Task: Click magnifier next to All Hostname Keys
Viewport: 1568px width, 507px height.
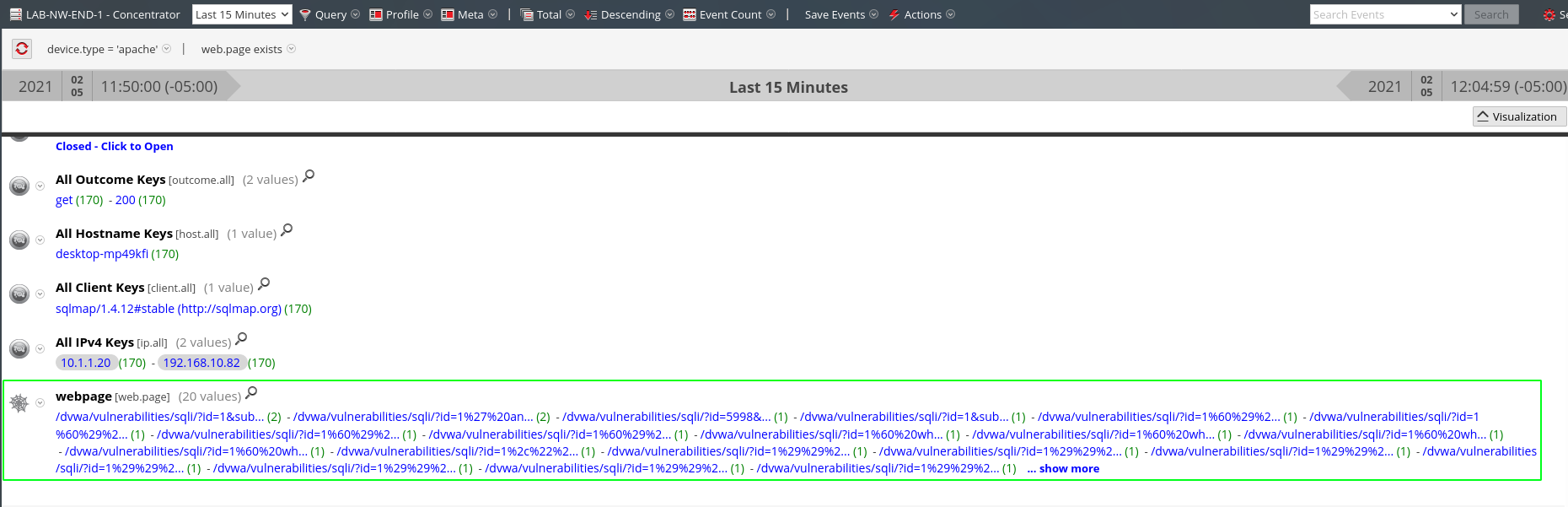Action: tap(287, 230)
